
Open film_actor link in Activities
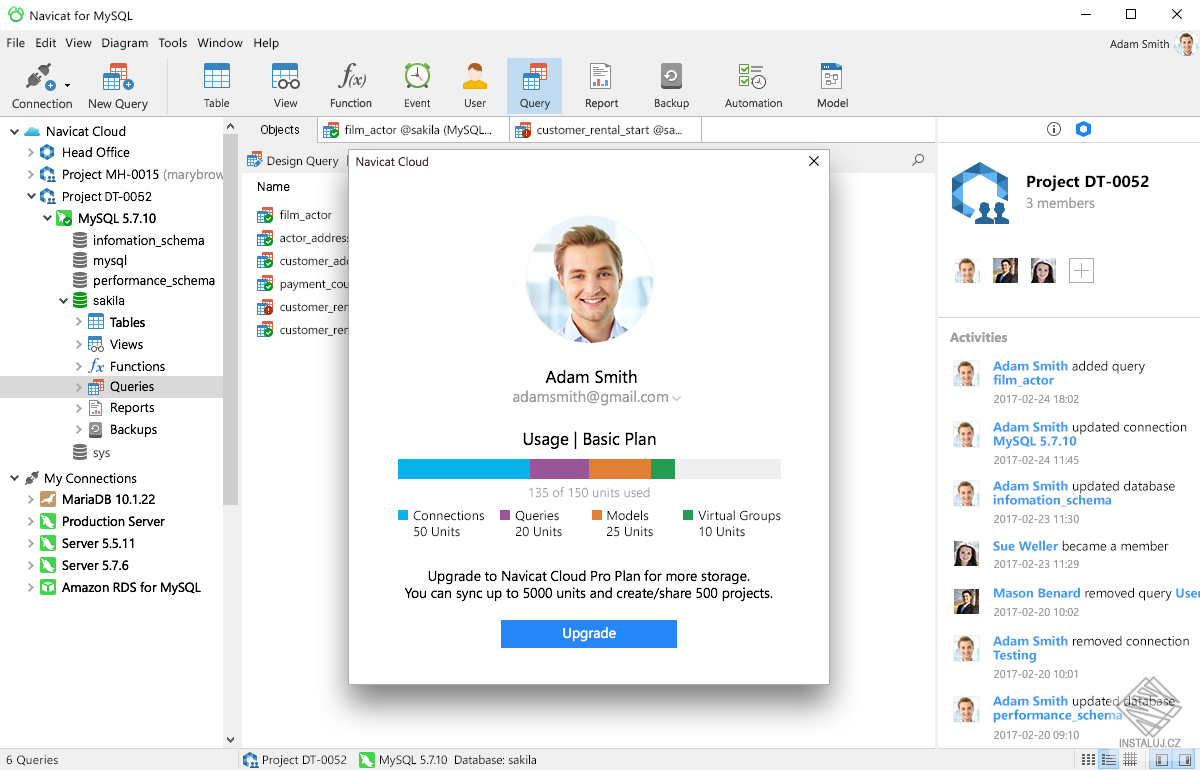point(1023,380)
